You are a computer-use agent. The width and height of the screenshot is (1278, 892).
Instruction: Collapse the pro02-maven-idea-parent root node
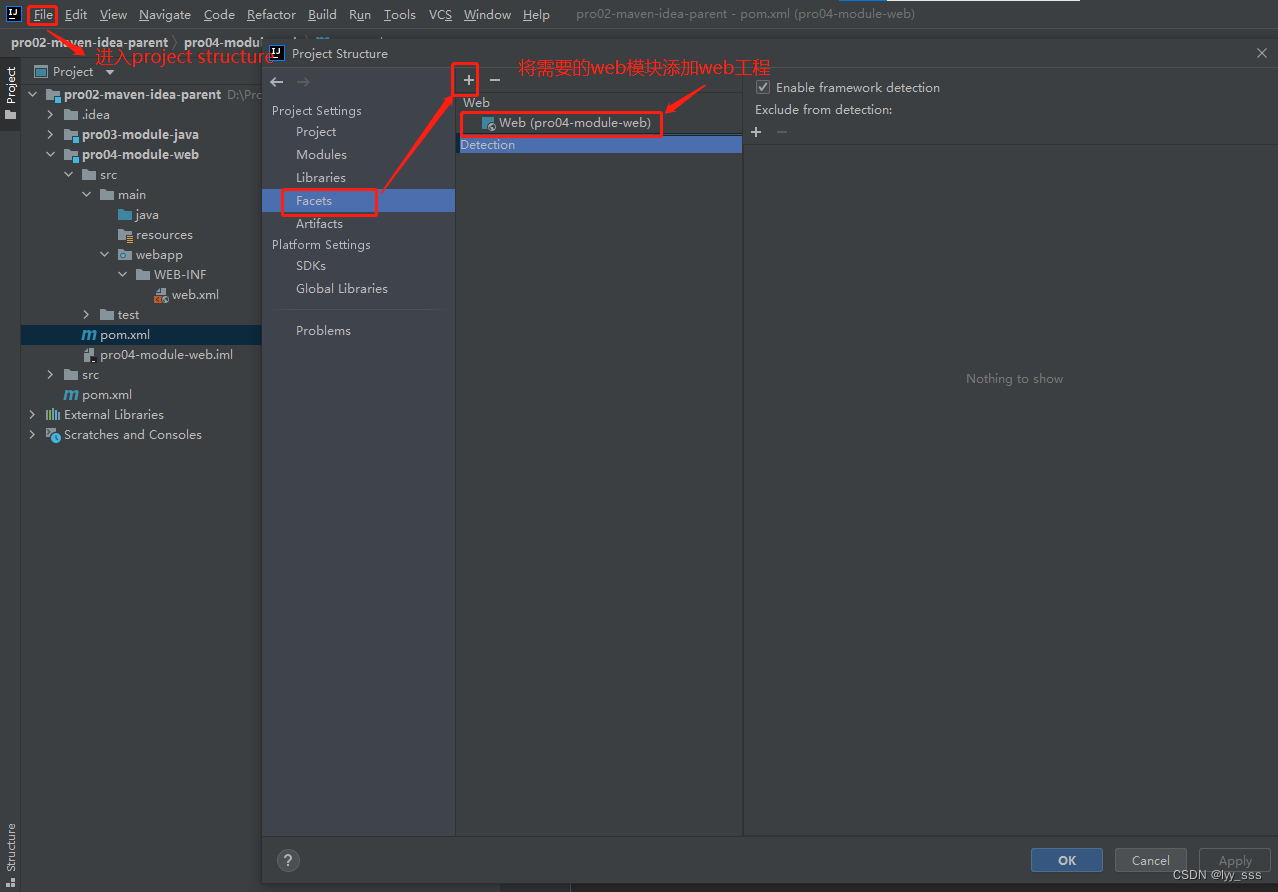pos(33,95)
